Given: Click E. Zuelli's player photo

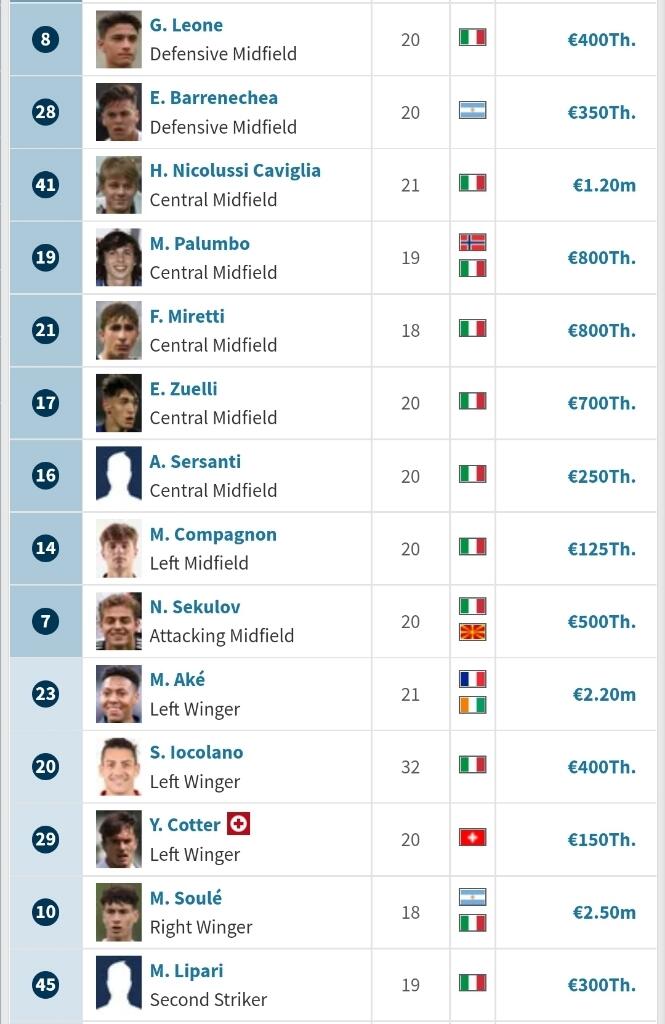Looking at the screenshot, I should (118, 403).
